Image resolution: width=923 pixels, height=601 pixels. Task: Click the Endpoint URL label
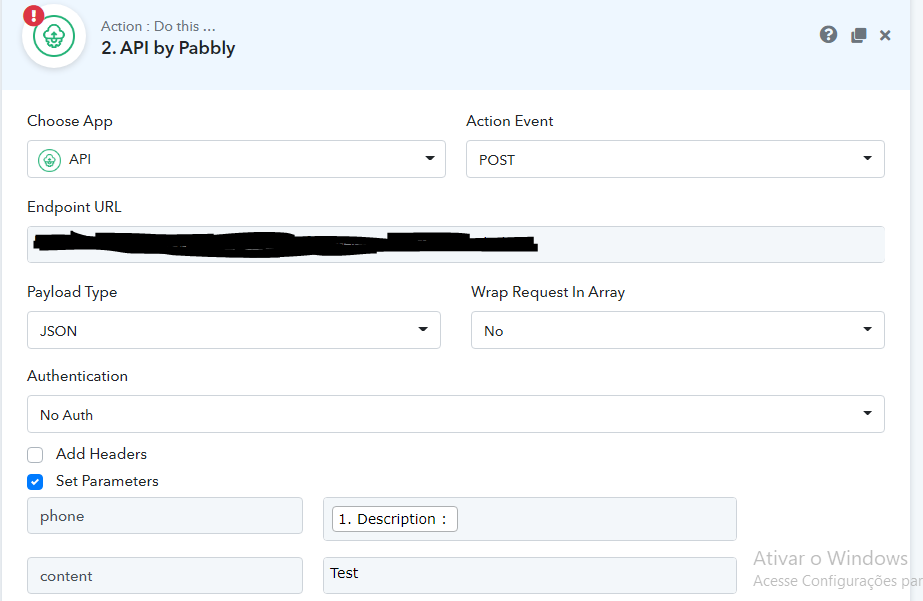[x=74, y=207]
